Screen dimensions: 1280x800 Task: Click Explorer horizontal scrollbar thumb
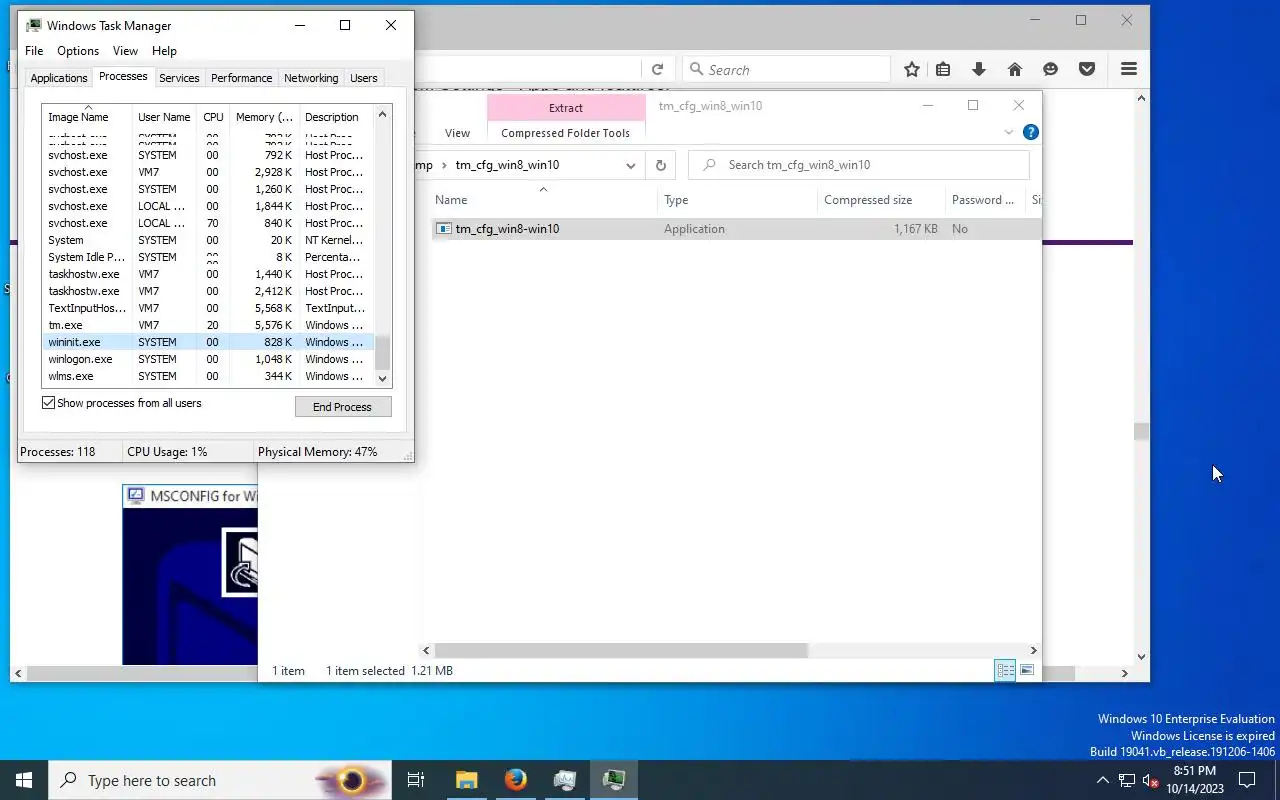pyautogui.click(x=621, y=650)
